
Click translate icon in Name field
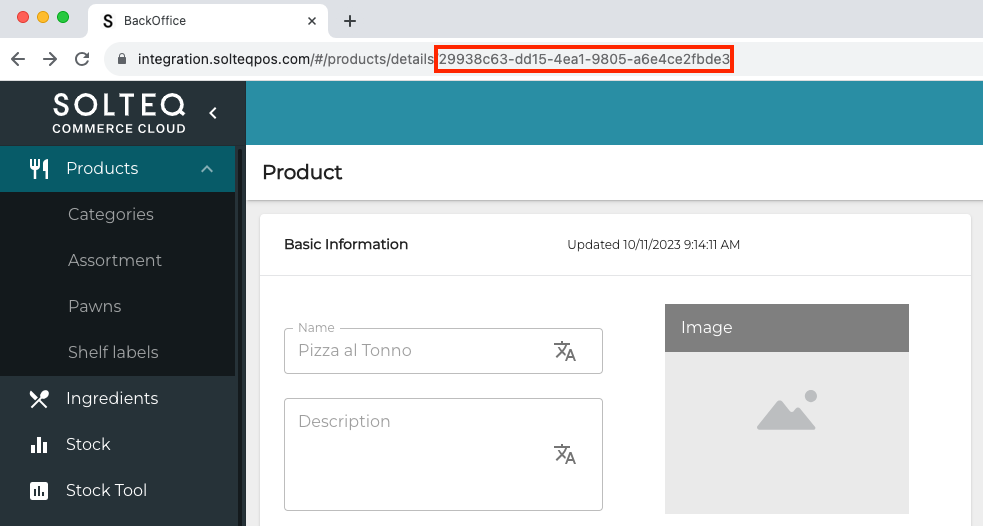click(565, 351)
